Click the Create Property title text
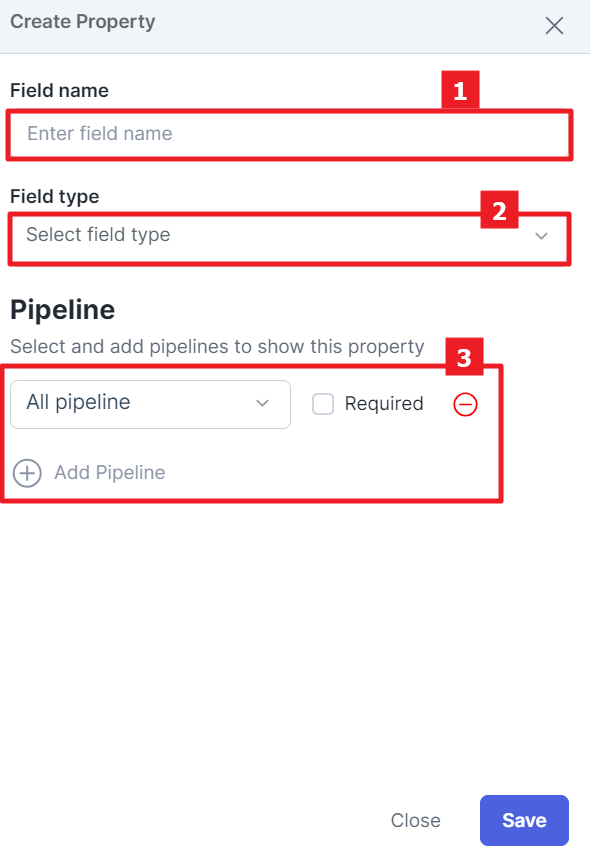Image resolution: width=590 pixels, height=856 pixels. tap(83, 22)
